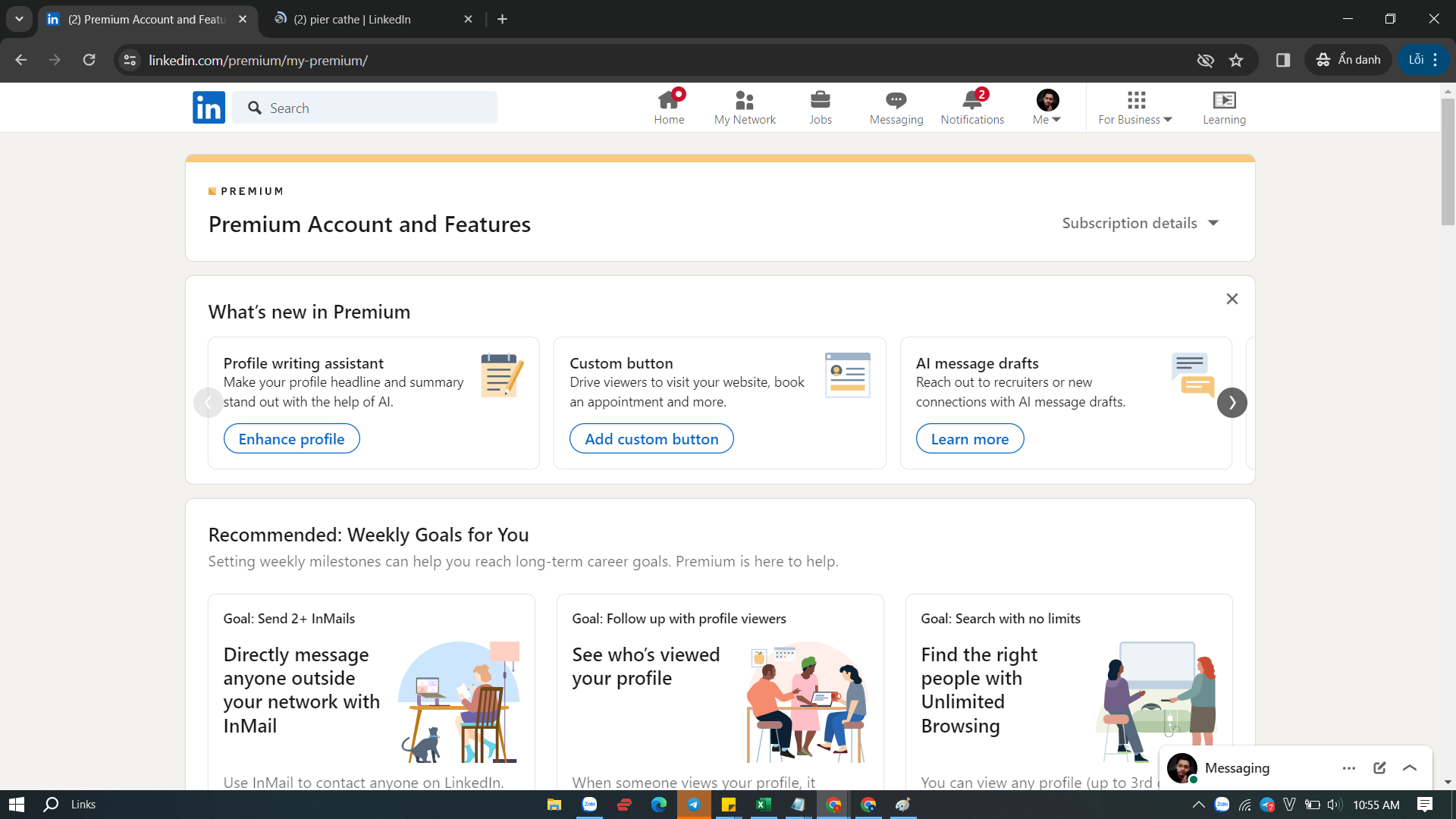1456x819 pixels.
Task: Click the third-party cookies blocked eye icon
Action: coord(1205,60)
